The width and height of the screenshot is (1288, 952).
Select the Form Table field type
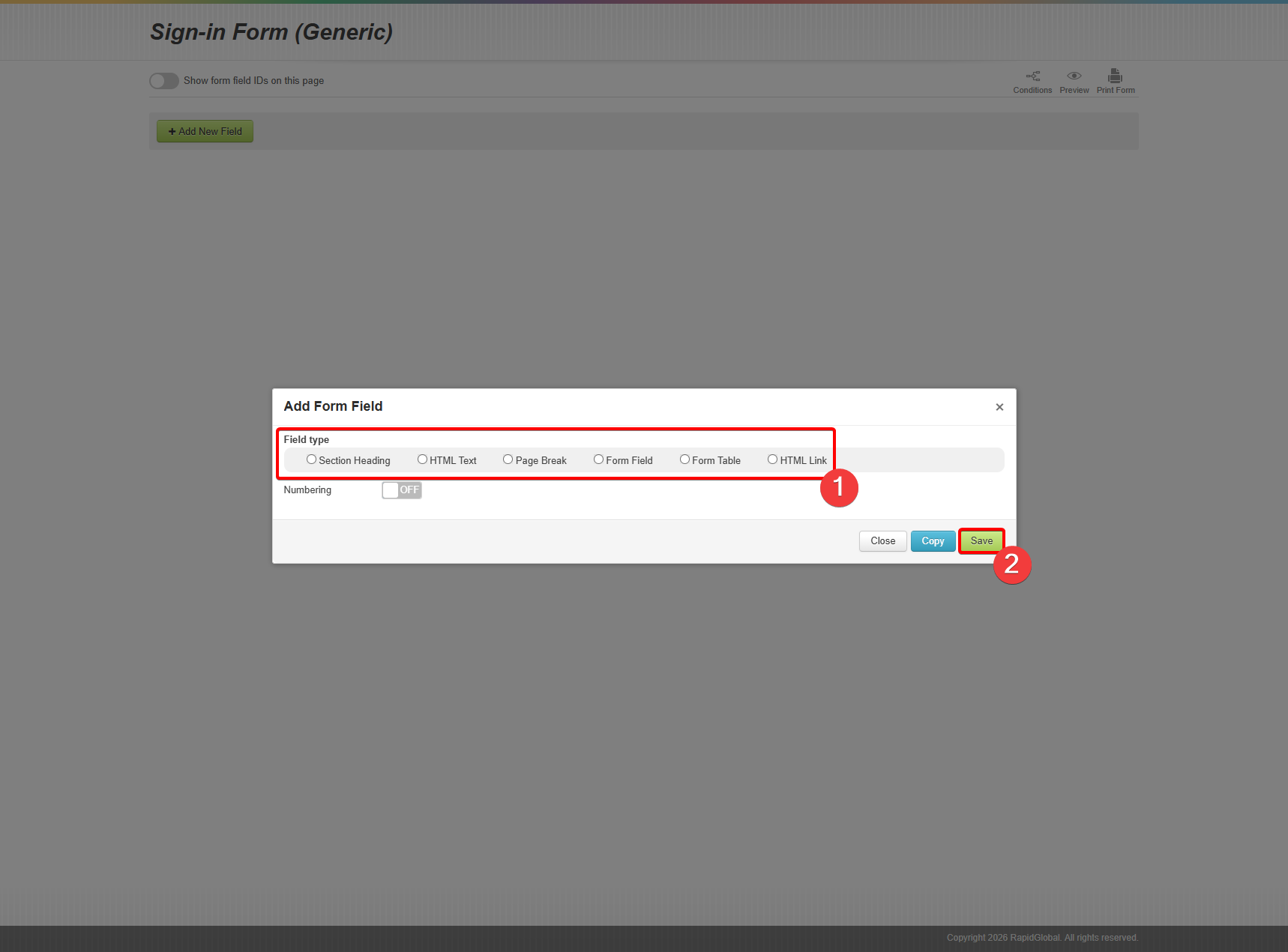click(684, 460)
